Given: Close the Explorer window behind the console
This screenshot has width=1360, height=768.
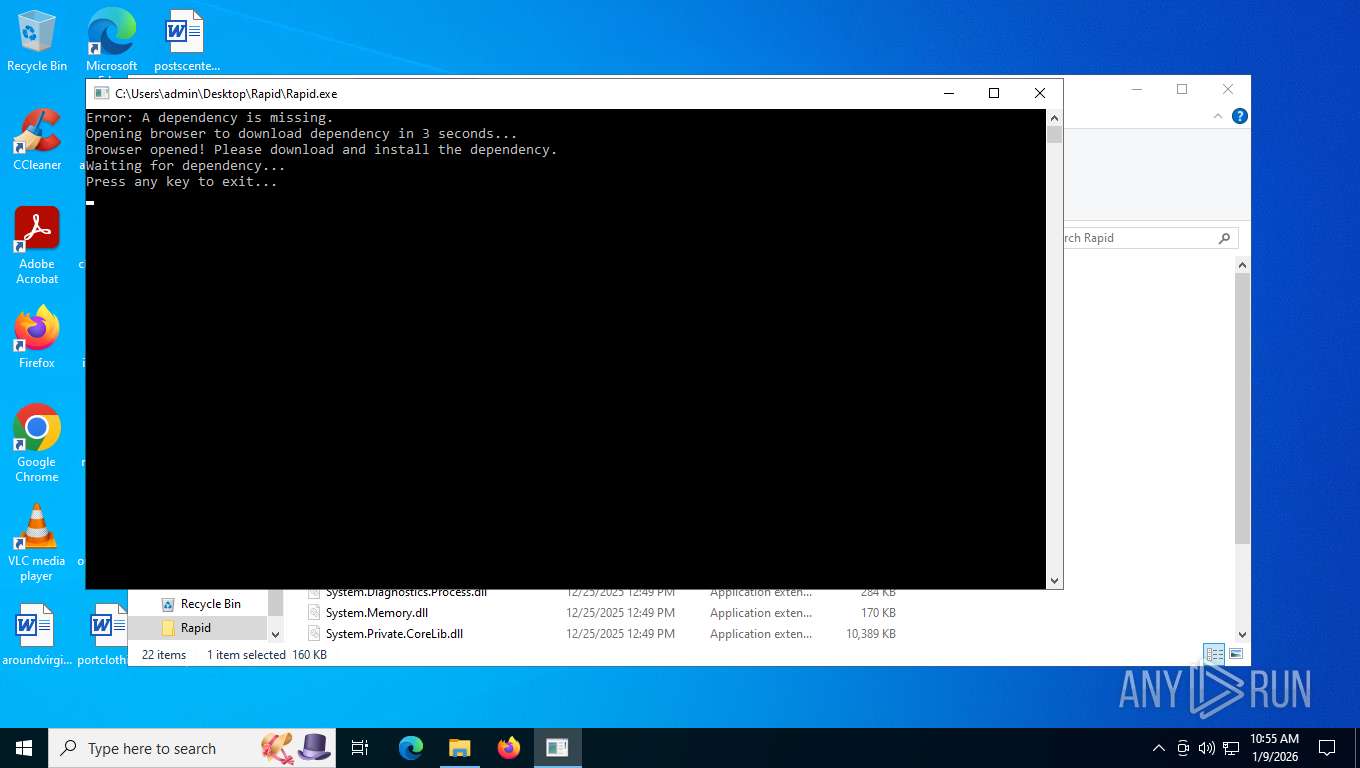Looking at the screenshot, I should click(x=1228, y=89).
